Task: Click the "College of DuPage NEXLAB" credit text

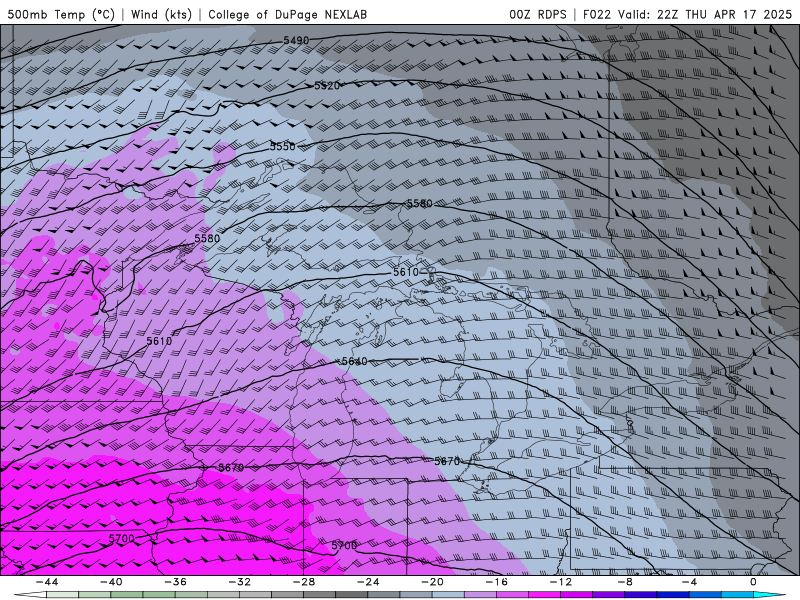Action: (287, 14)
